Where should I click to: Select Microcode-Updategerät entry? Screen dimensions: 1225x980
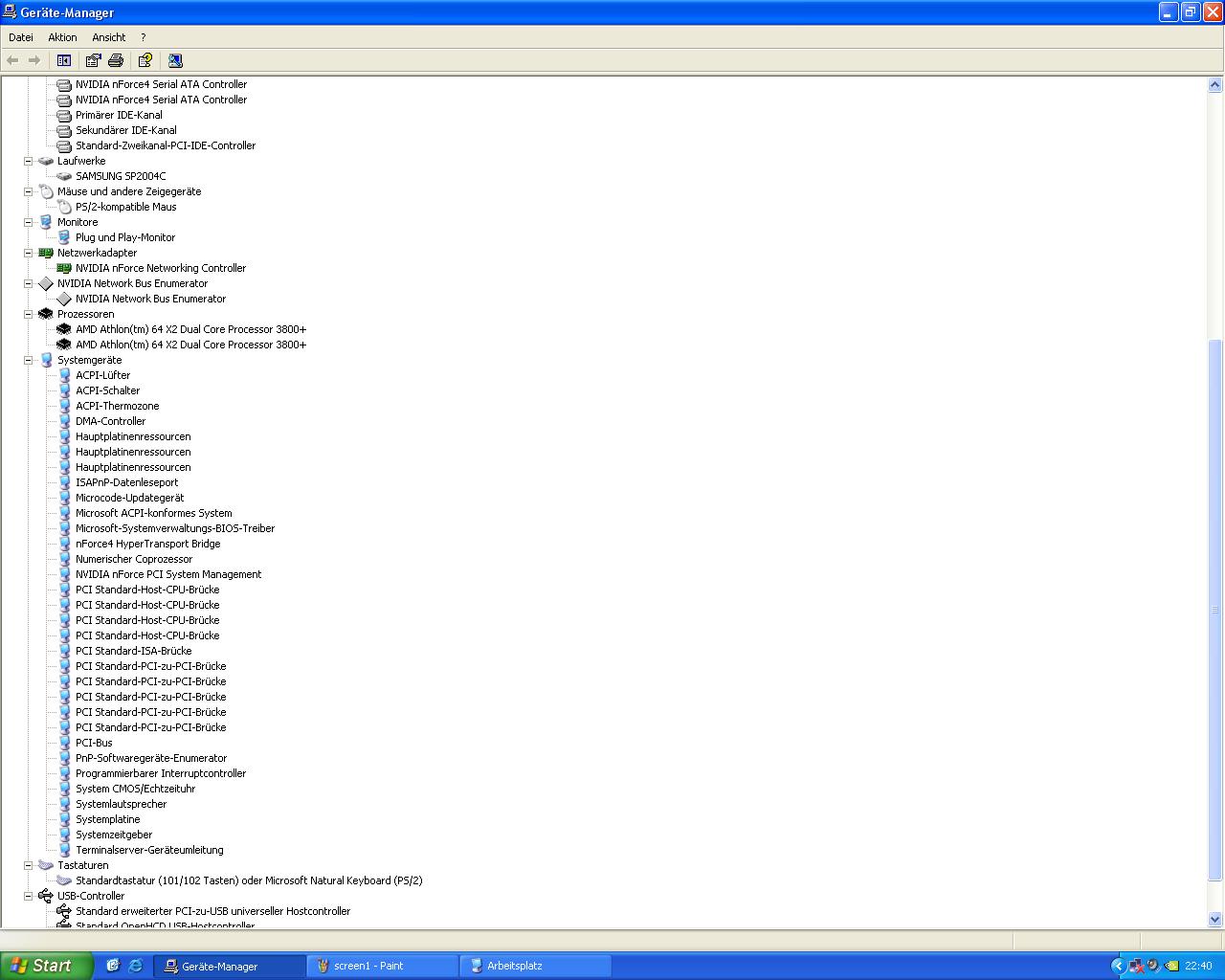click(x=129, y=498)
